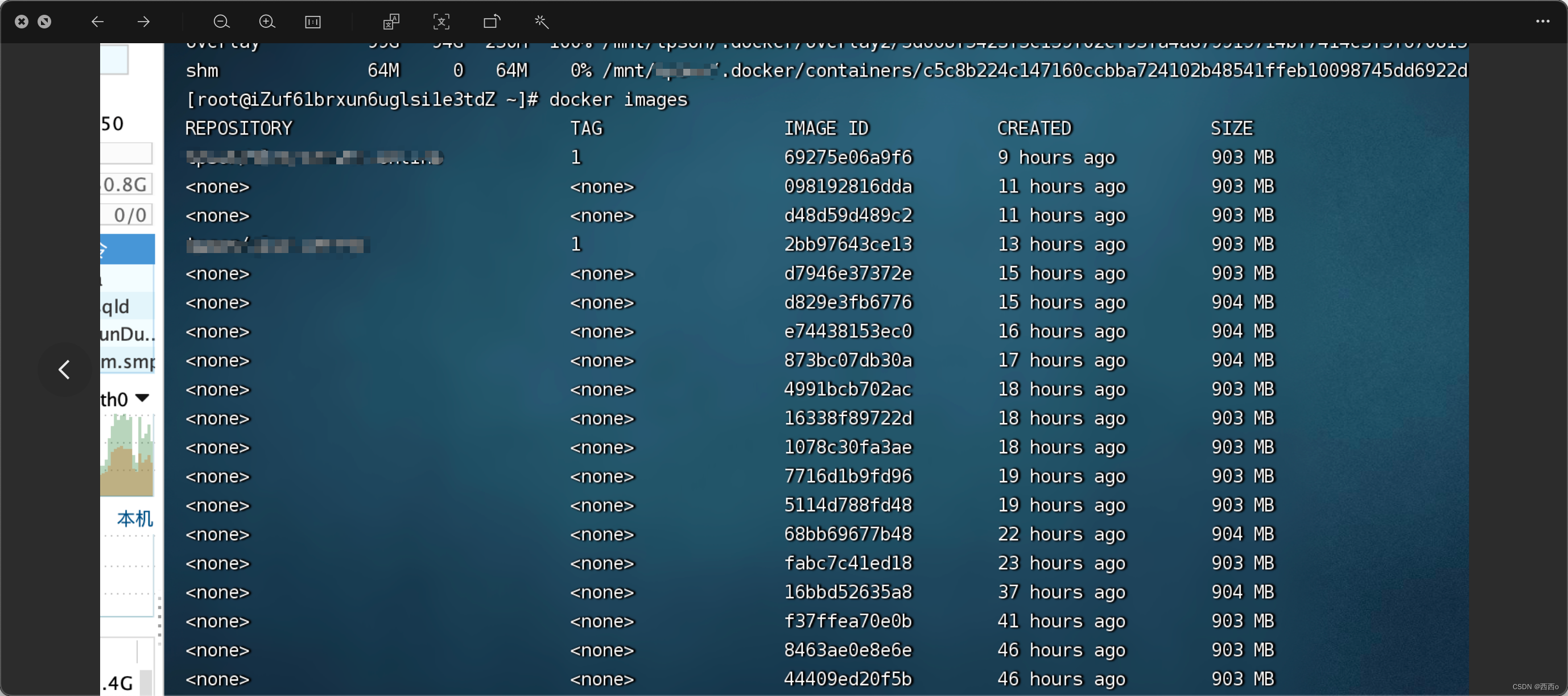Select the blue highlighted sidebar tab
The width and height of the screenshot is (1568, 696).
[127, 249]
